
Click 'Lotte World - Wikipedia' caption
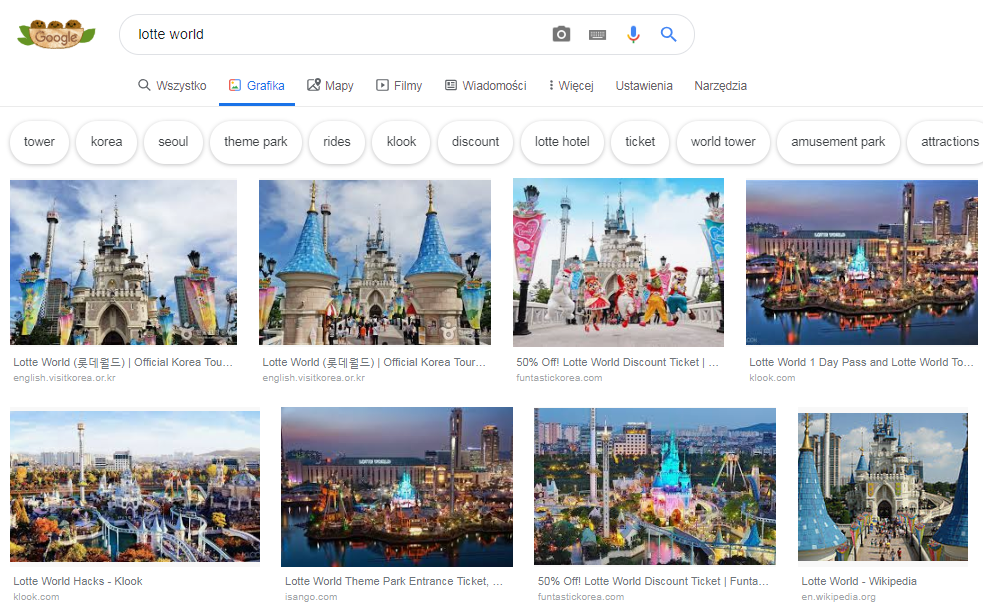coord(859,581)
